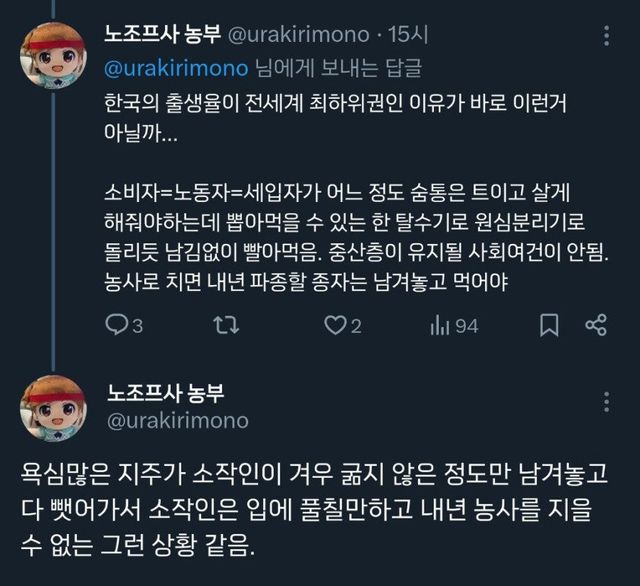Click the reply speech bubble icon
The image size is (640, 586).
click(117, 325)
